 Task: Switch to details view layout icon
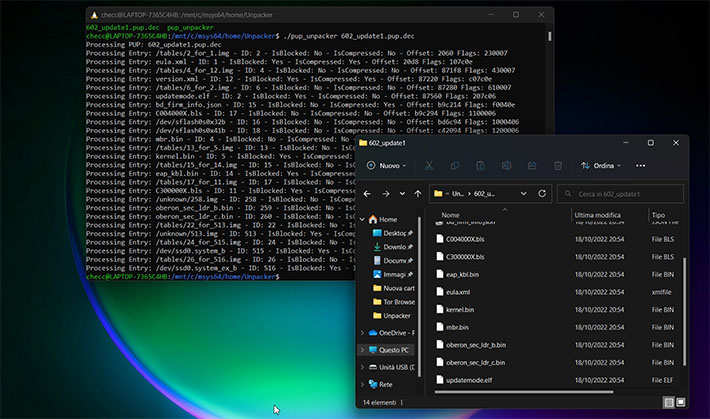(x=669, y=402)
